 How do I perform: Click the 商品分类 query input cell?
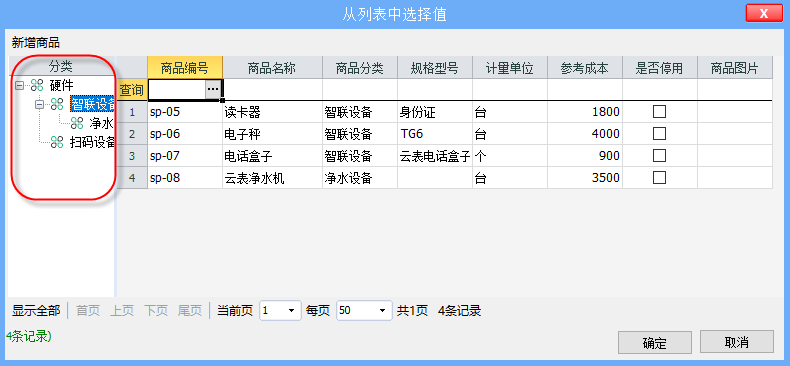pyautogui.click(x=360, y=90)
